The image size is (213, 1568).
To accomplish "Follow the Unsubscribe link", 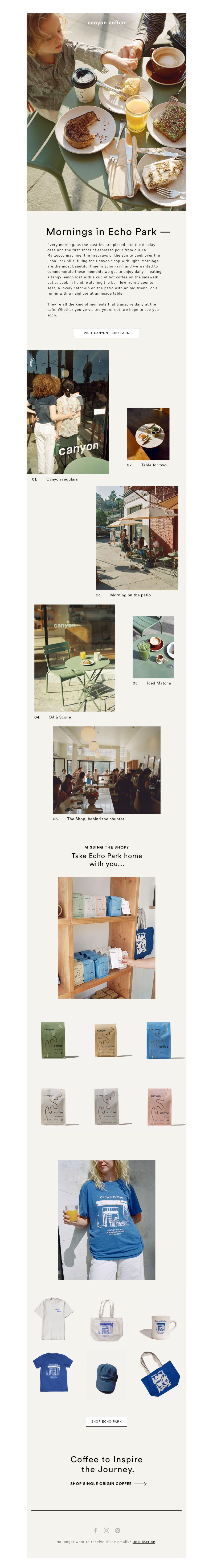I will [144, 1542].
